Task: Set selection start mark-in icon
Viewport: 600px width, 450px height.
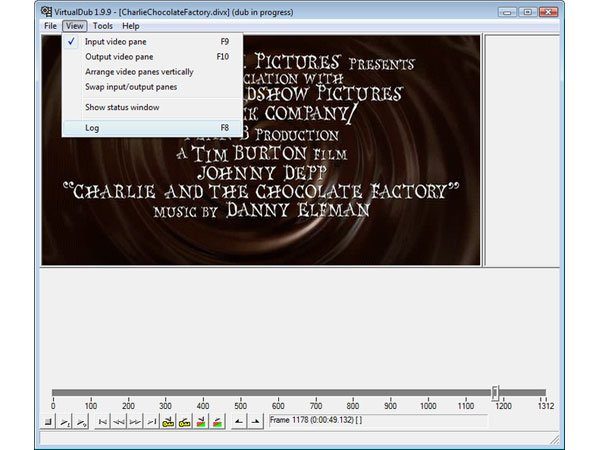Action: click(239, 421)
